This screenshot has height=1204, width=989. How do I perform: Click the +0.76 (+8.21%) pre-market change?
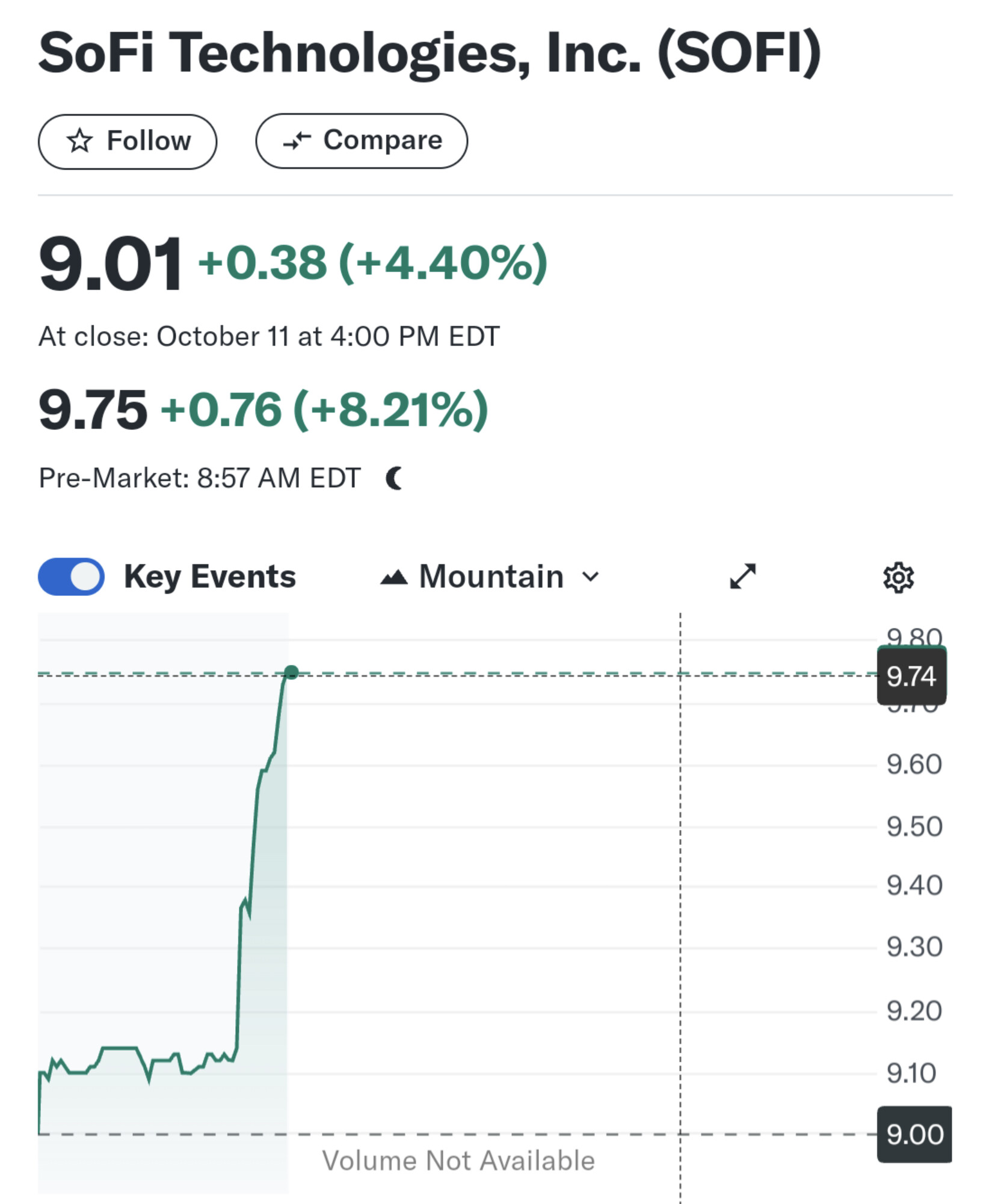[325, 410]
